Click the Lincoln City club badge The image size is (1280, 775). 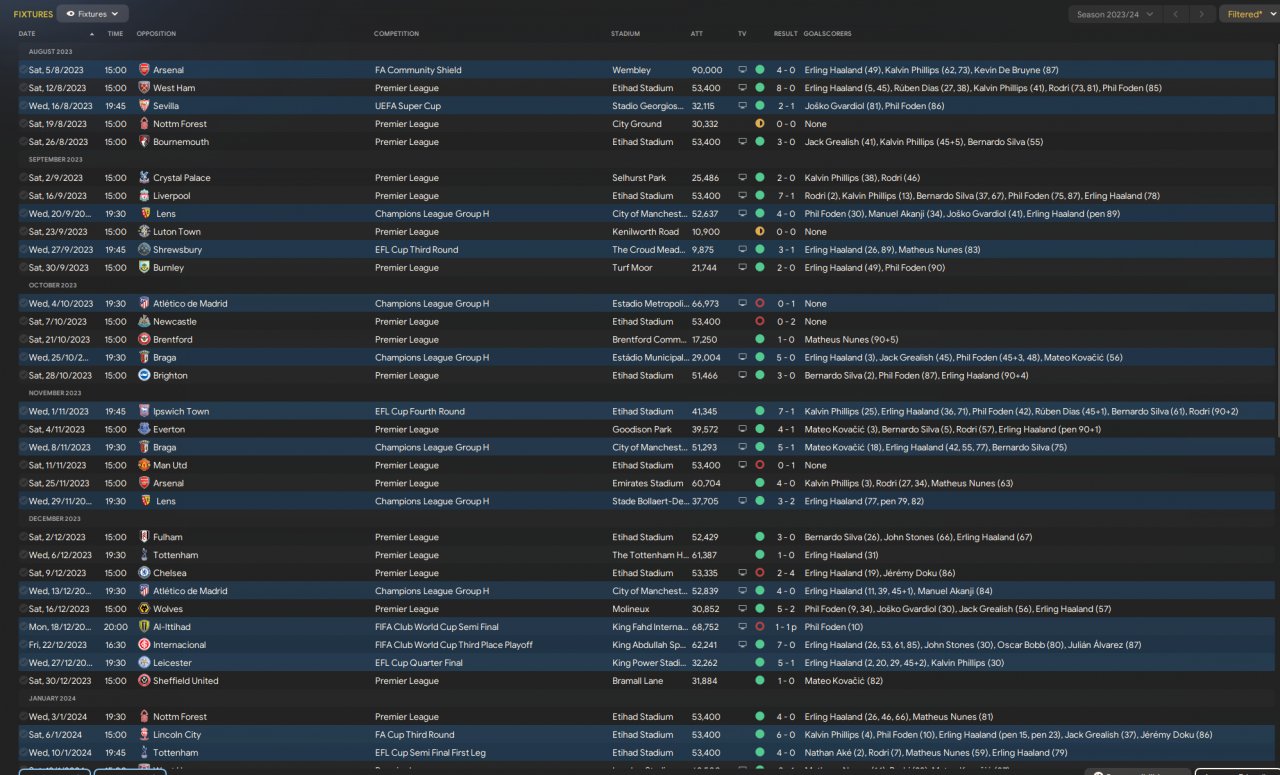pyautogui.click(x=144, y=736)
